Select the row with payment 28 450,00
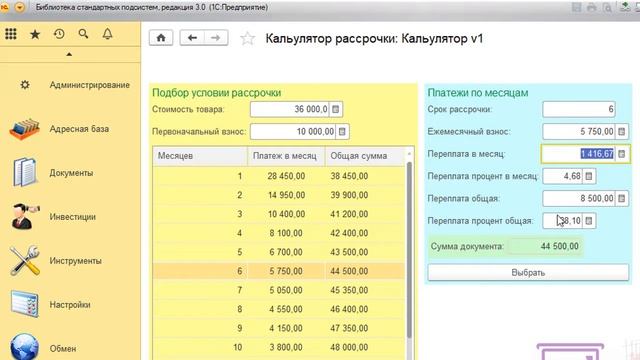The height and width of the screenshot is (360, 640). tap(279, 176)
